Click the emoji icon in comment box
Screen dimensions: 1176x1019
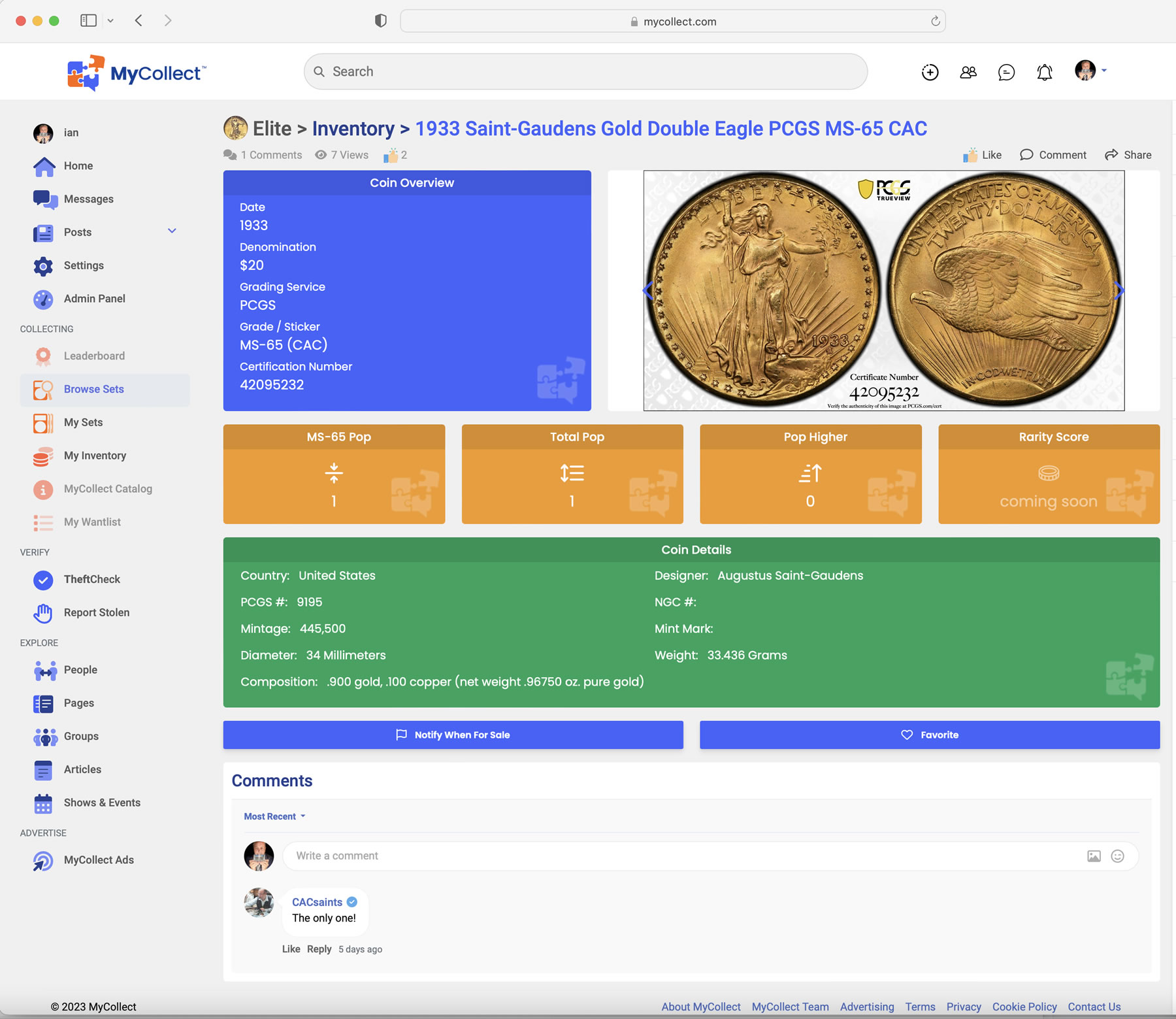[1117, 856]
